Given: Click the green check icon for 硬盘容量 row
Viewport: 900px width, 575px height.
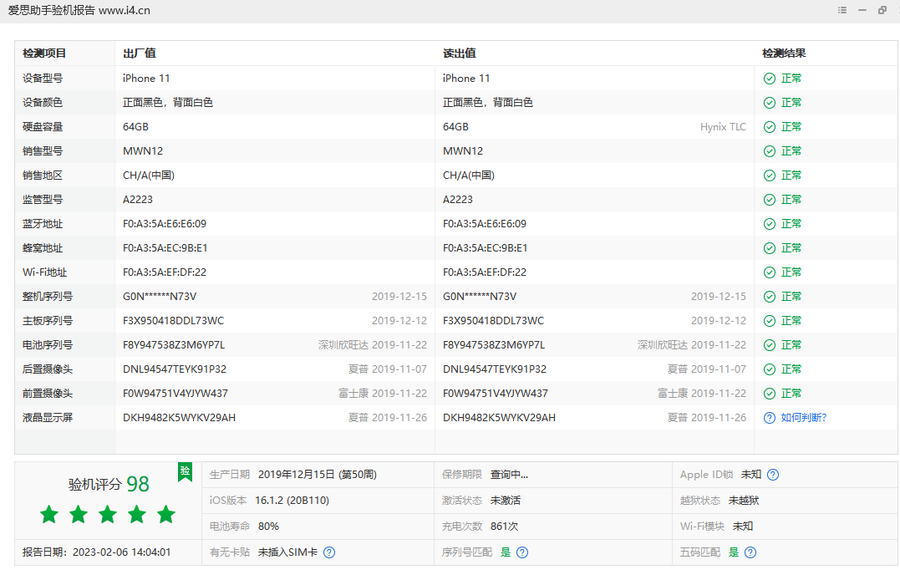Looking at the screenshot, I should 770,127.
